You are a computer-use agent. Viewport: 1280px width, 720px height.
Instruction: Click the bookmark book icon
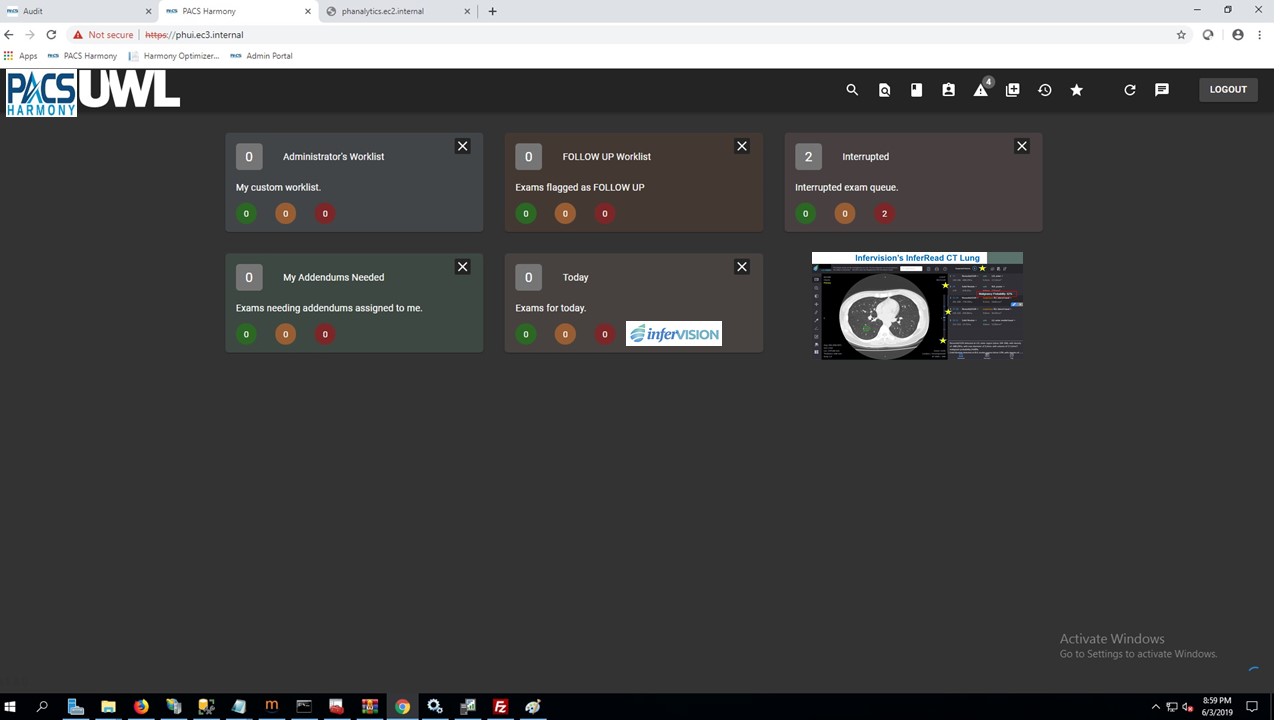click(916, 90)
